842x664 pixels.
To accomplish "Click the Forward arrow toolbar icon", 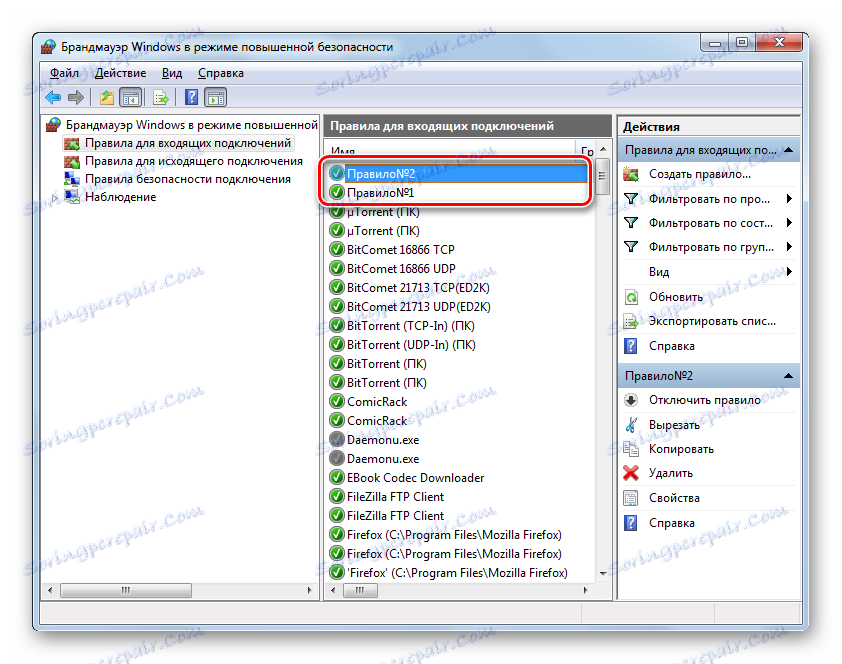I will click(x=76, y=98).
